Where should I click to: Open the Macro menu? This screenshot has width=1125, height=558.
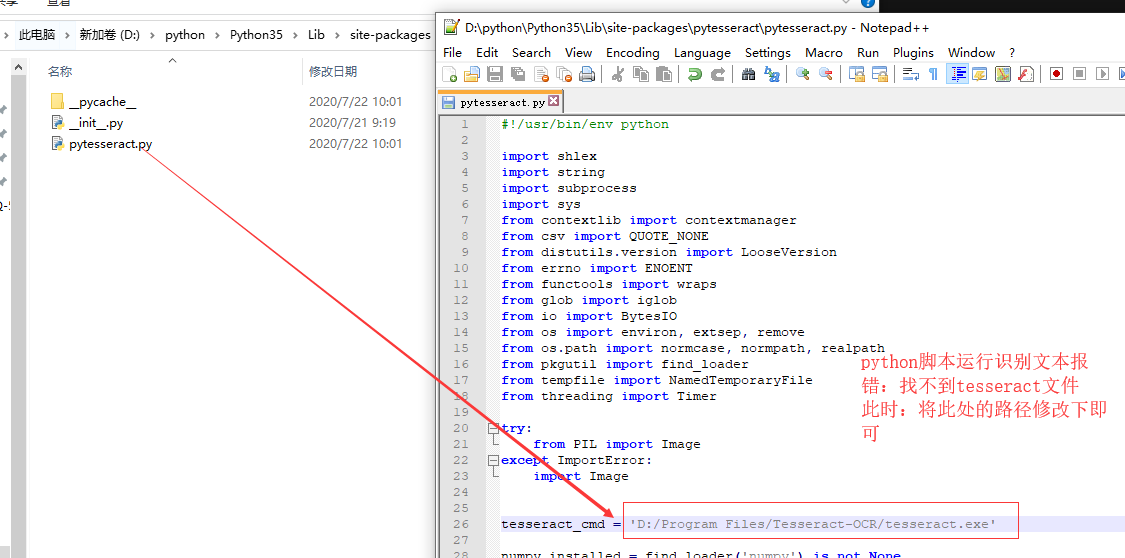[x=824, y=52]
